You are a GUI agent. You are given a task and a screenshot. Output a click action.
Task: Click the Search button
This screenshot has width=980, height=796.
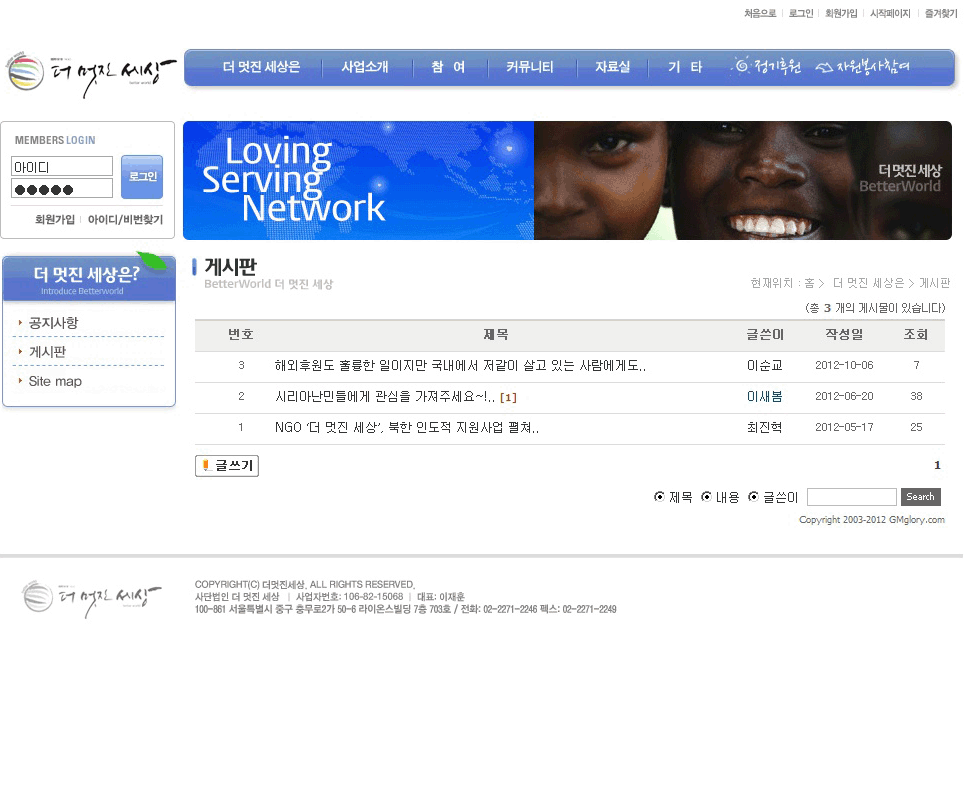(920, 497)
